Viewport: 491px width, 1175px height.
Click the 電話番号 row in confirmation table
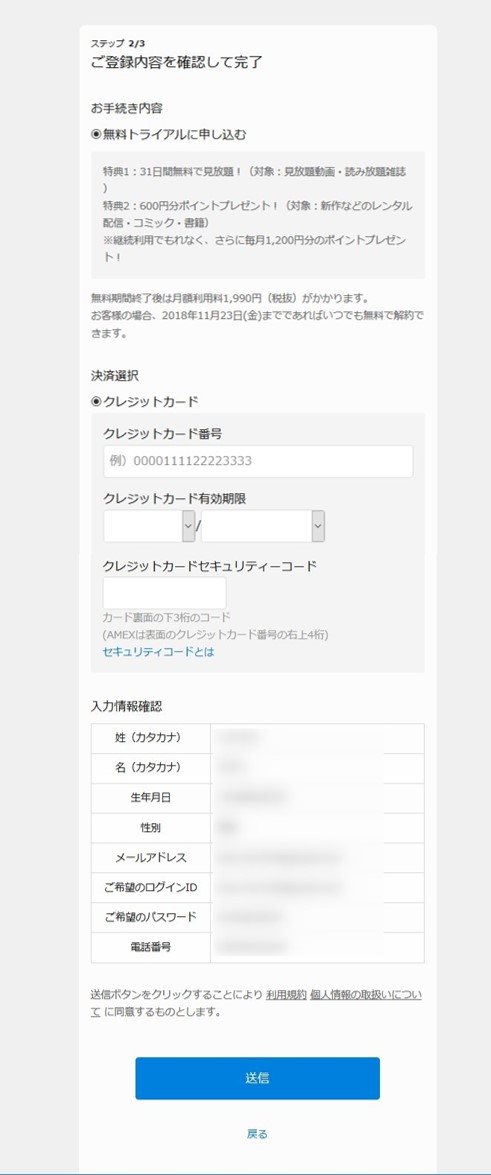click(x=257, y=947)
